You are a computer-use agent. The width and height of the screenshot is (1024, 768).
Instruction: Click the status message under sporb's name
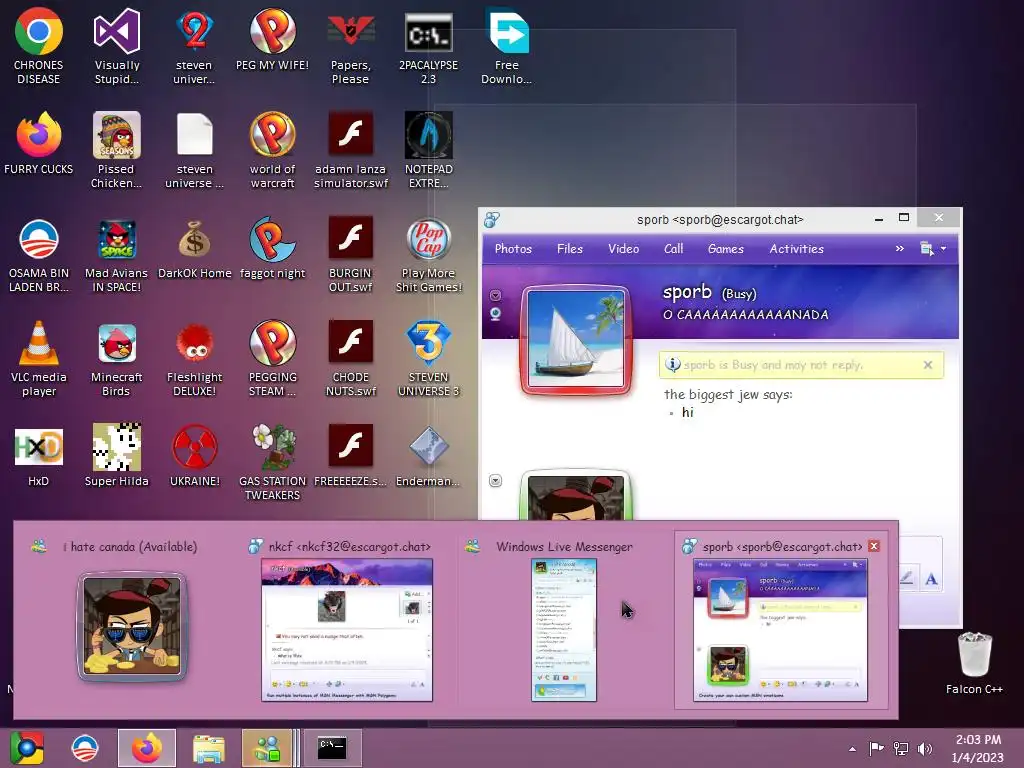click(x=746, y=315)
